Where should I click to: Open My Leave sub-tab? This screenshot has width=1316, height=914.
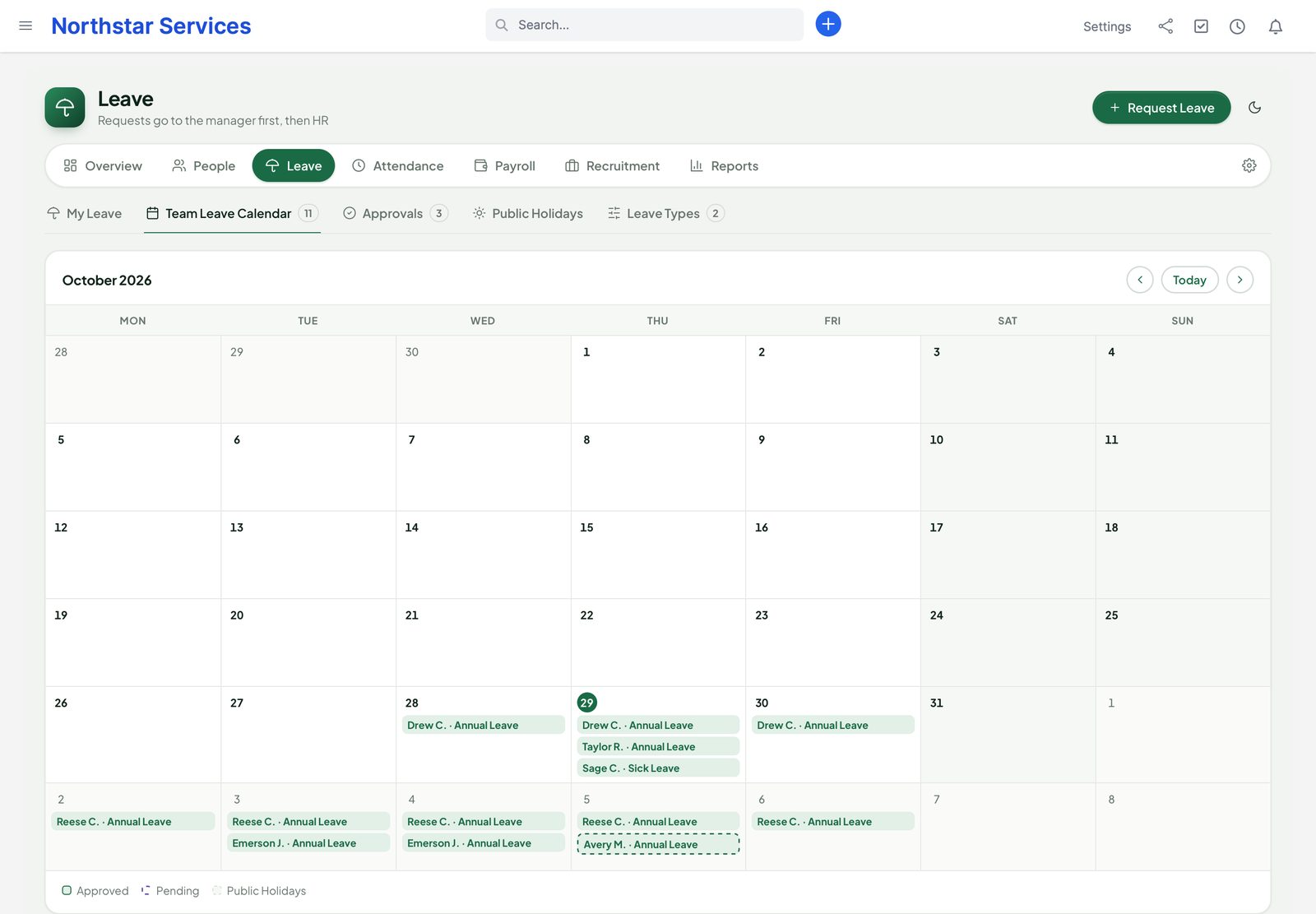(x=85, y=213)
